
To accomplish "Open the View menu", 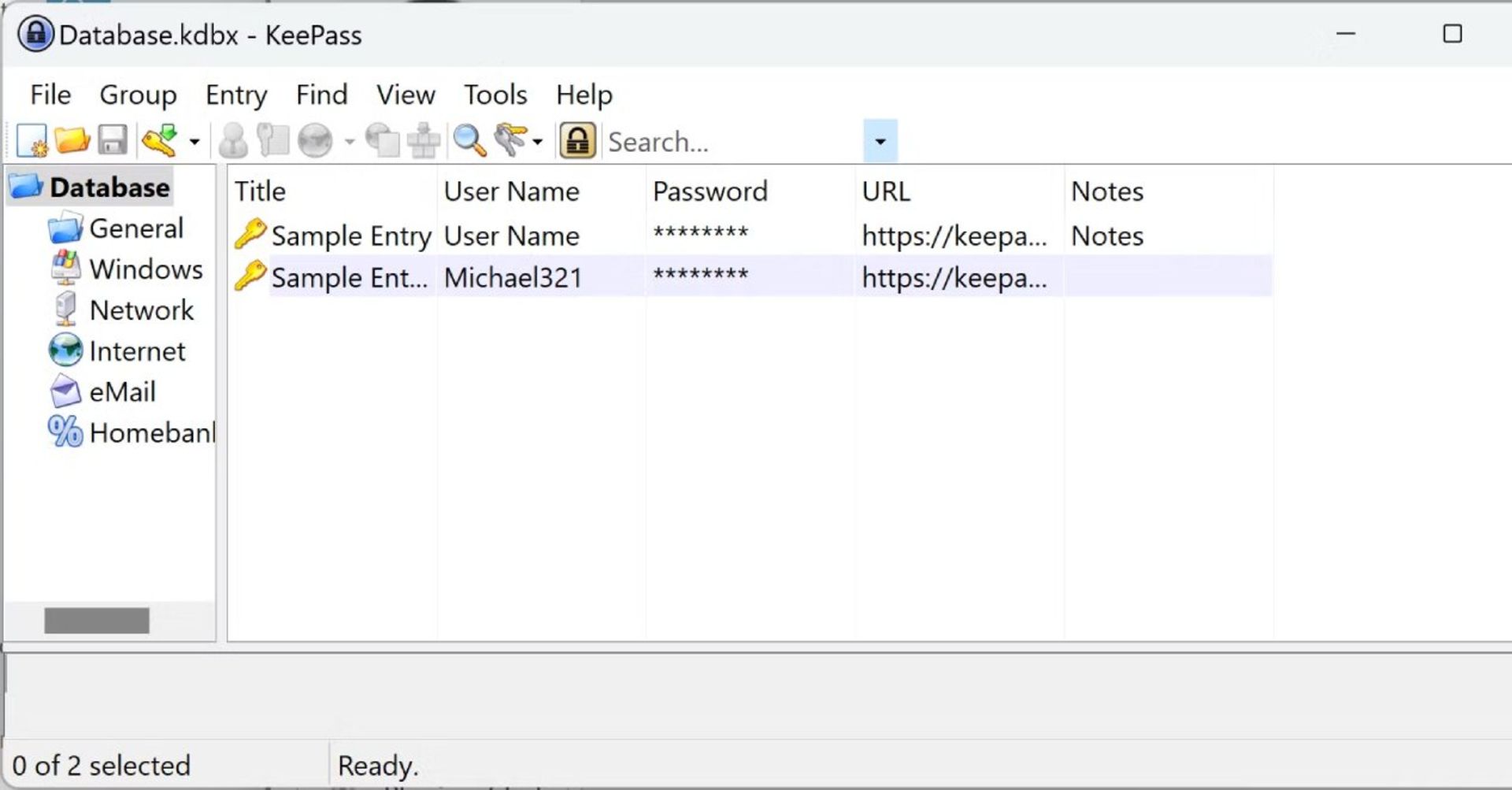I will tap(406, 95).
